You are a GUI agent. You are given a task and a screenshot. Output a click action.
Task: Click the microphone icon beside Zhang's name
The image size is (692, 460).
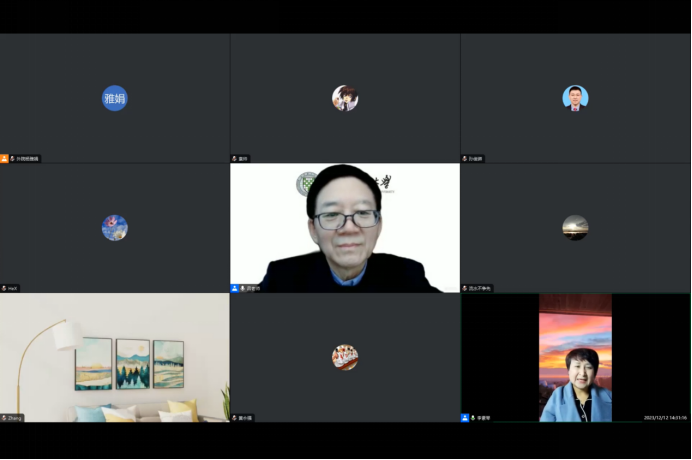pyautogui.click(x=5, y=417)
